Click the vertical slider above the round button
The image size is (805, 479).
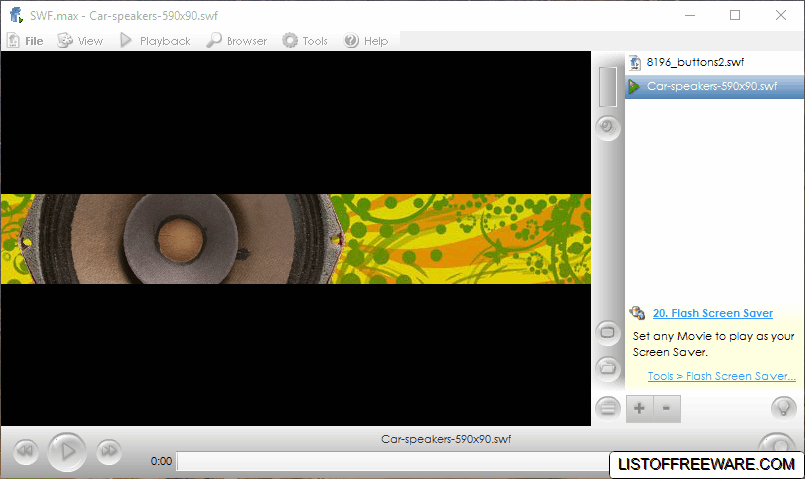[608, 87]
